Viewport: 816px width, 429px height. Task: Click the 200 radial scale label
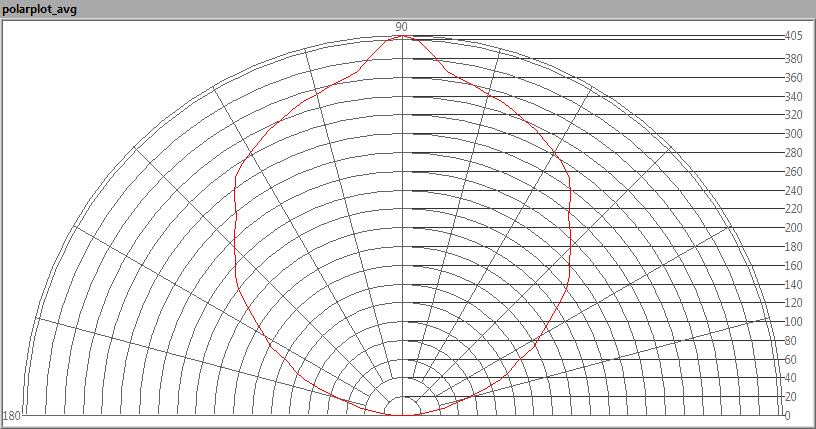tap(793, 228)
